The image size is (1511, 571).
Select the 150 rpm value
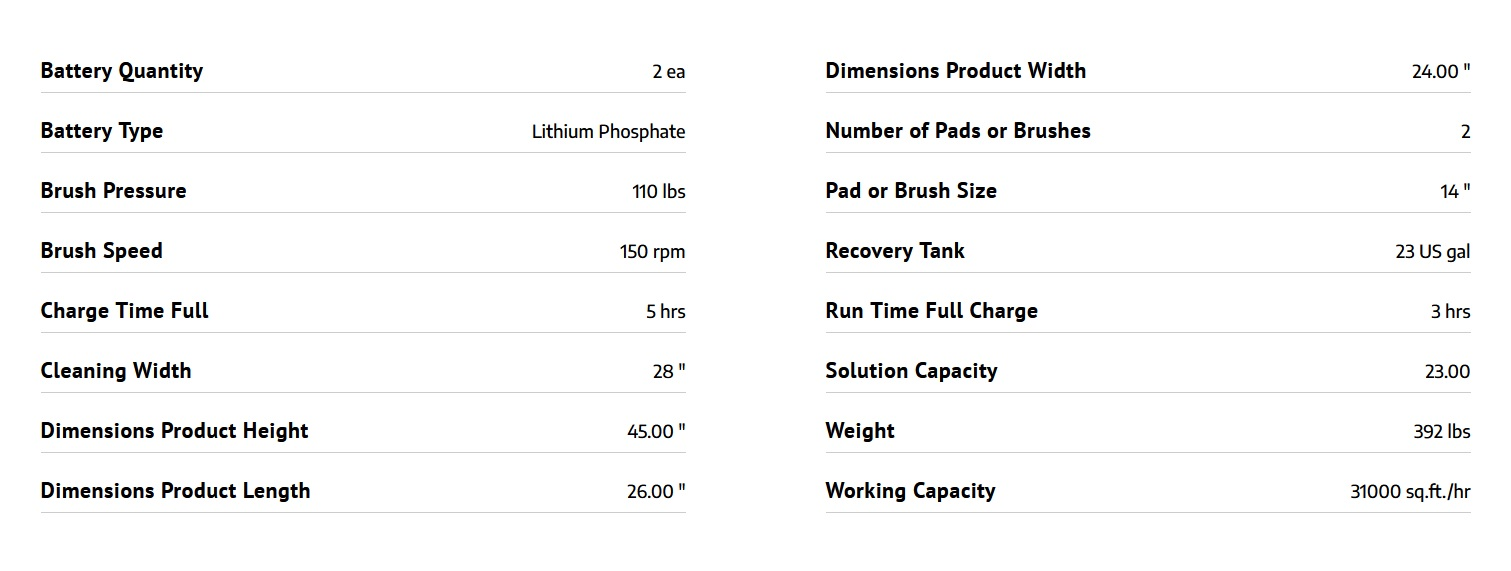[x=652, y=251]
